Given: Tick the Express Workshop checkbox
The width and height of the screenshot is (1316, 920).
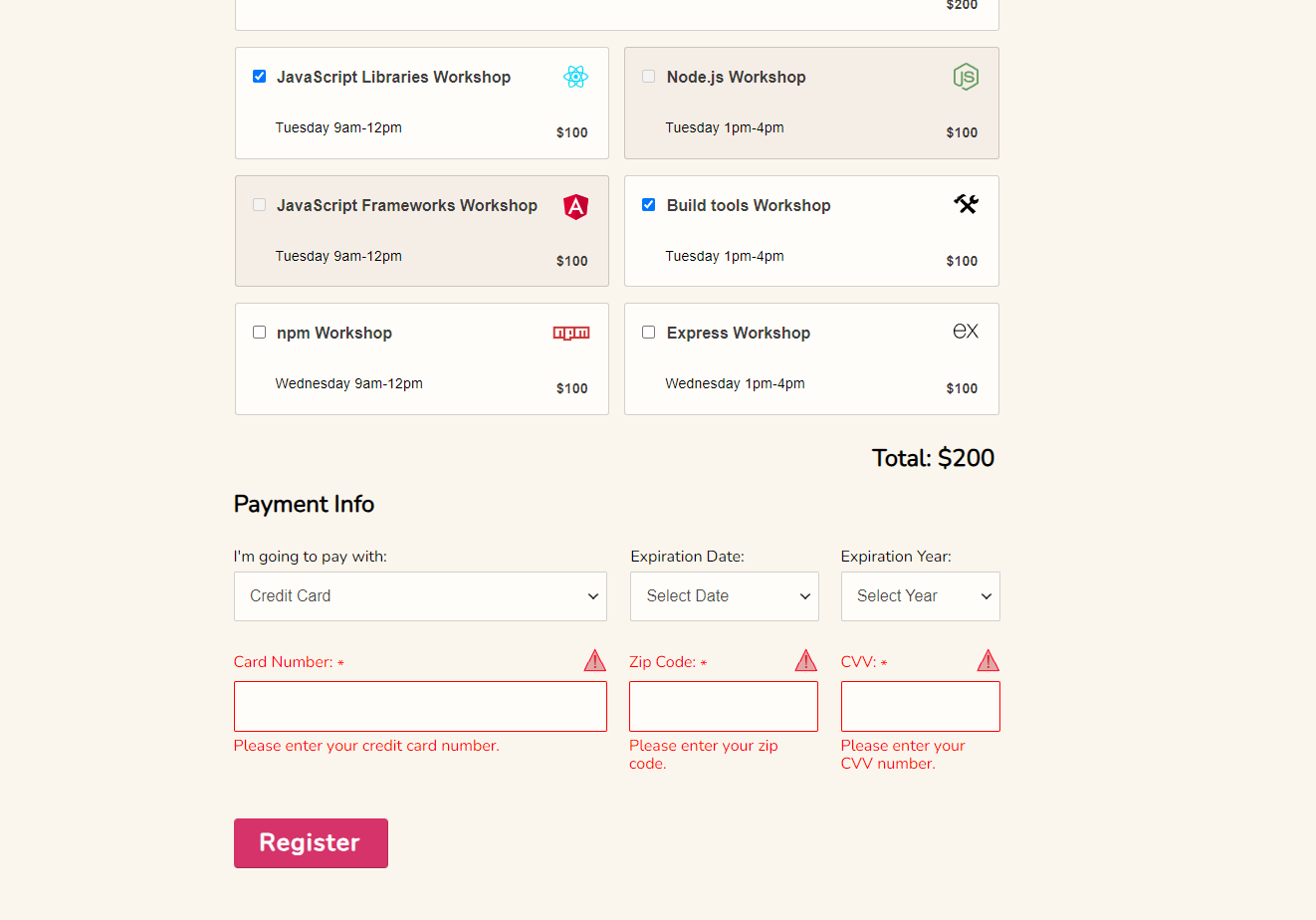Looking at the screenshot, I should point(648,332).
